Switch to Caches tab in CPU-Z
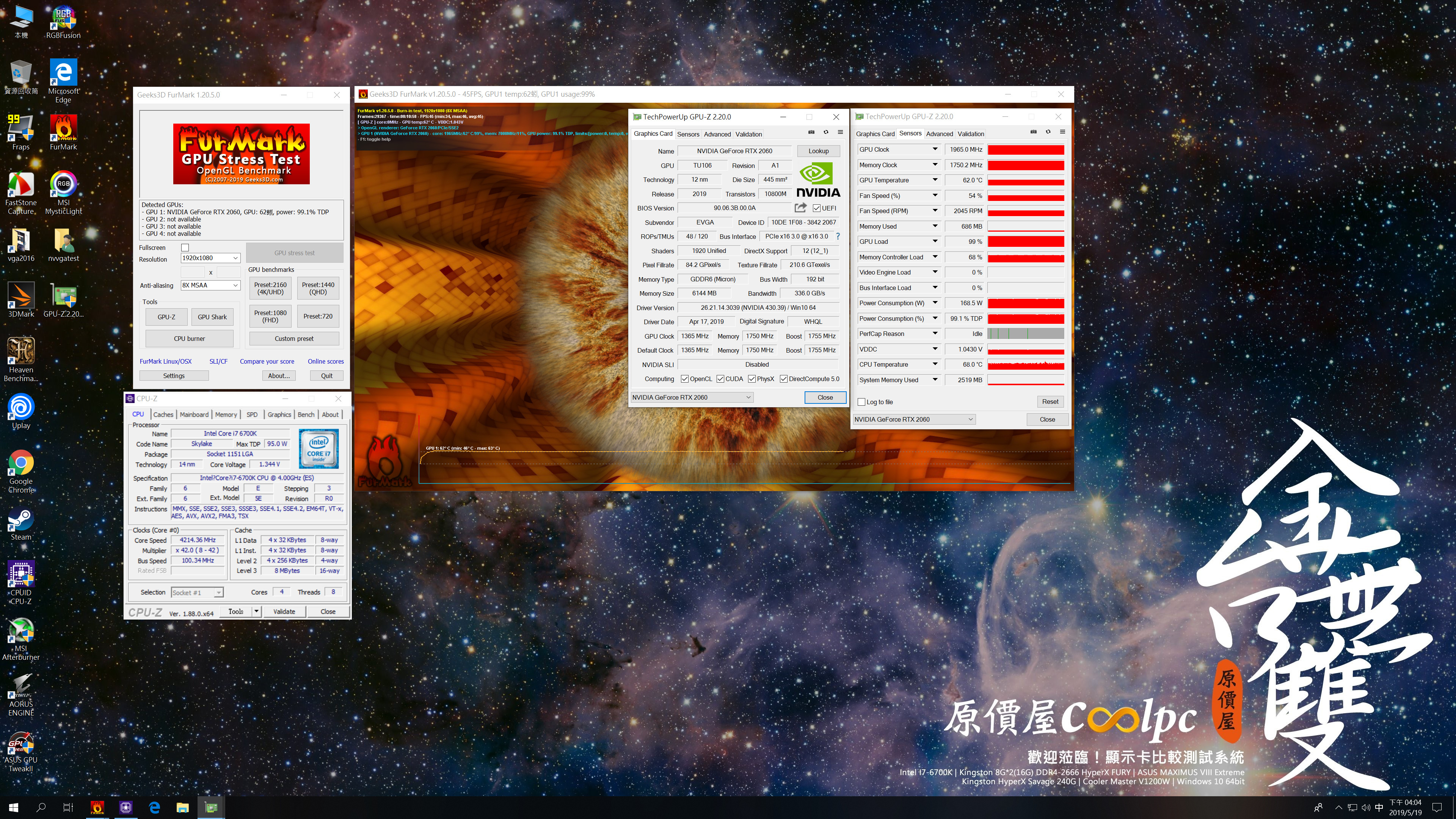This screenshot has width=1456, height=819. [x=163, y=414]
